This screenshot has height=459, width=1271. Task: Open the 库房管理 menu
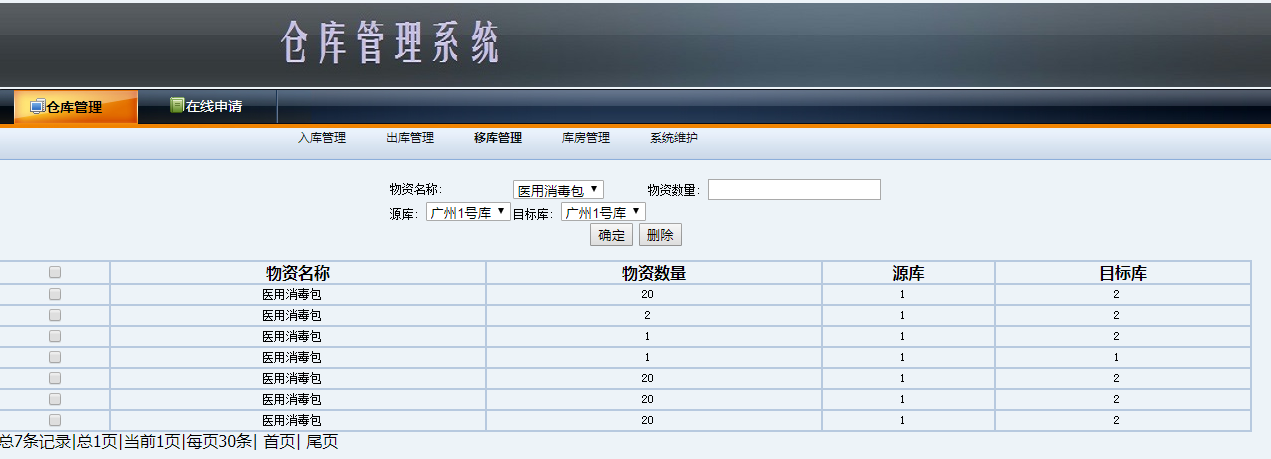tap(586, 138)
